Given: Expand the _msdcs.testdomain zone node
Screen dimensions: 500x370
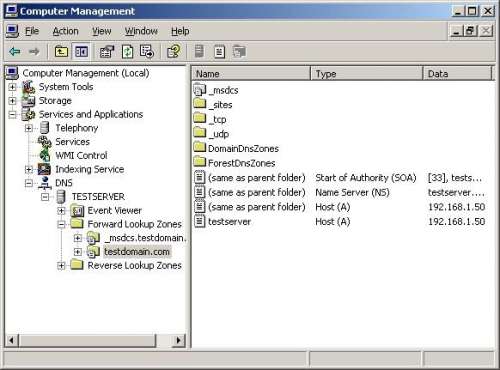Looking at the screenshot, I should (78, 238).
